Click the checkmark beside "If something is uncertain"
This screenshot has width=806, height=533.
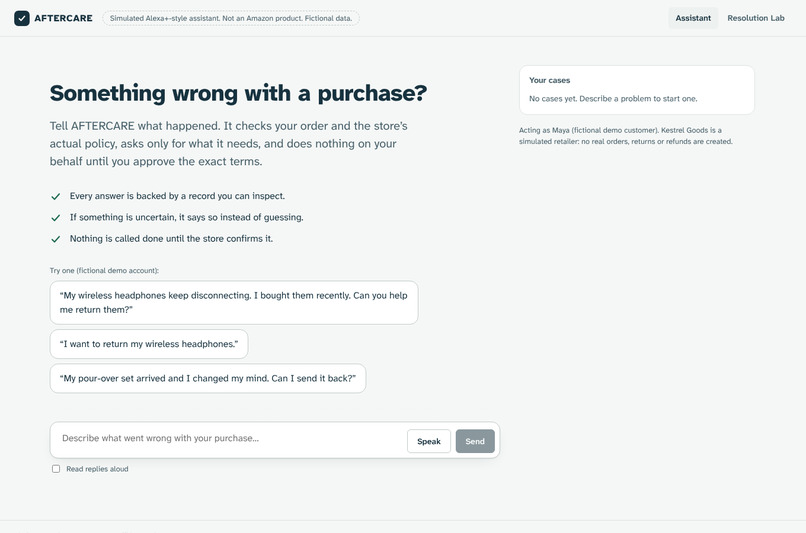[56, 217]
